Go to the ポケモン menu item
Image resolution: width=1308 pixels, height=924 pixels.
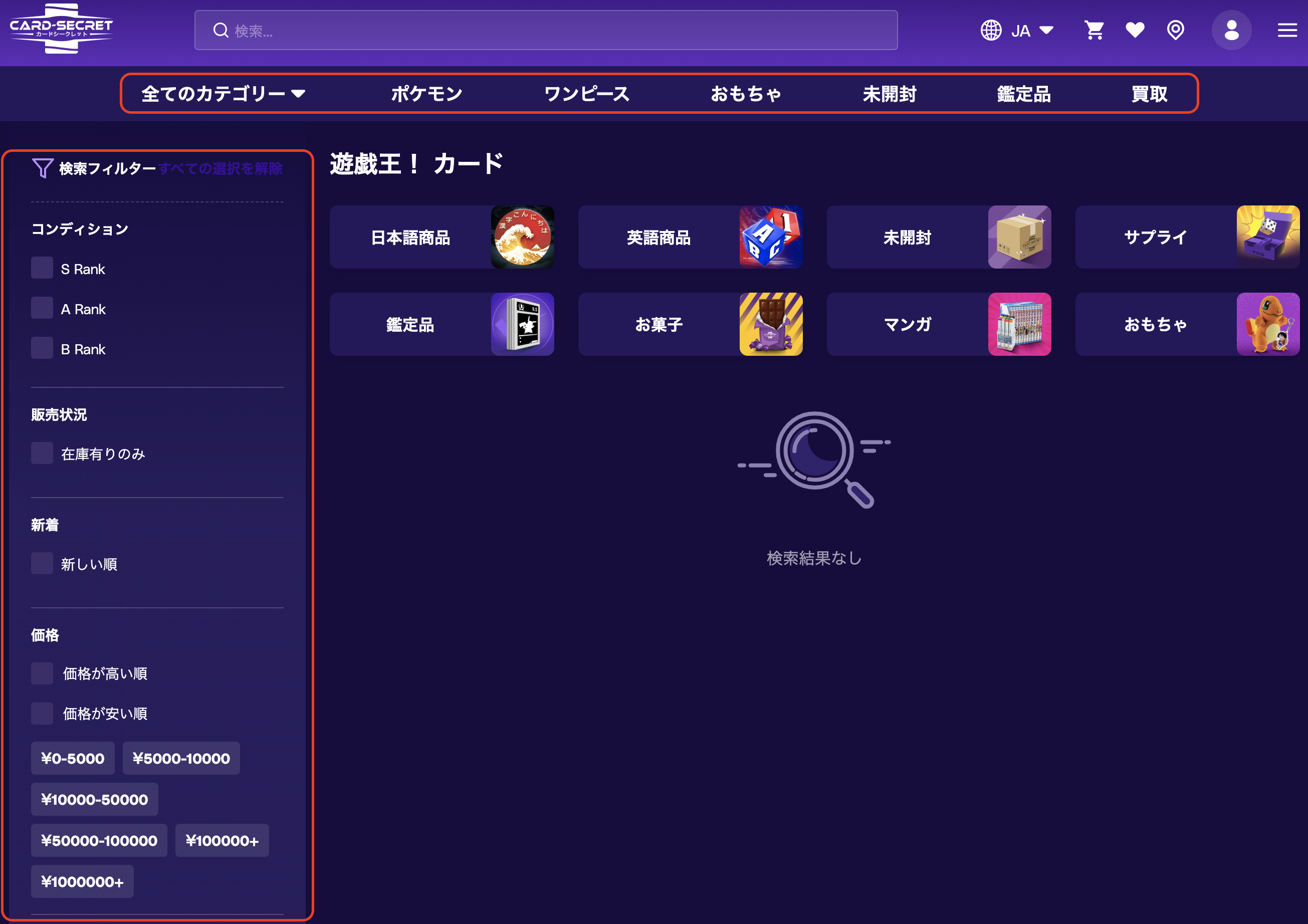[426, 93]
